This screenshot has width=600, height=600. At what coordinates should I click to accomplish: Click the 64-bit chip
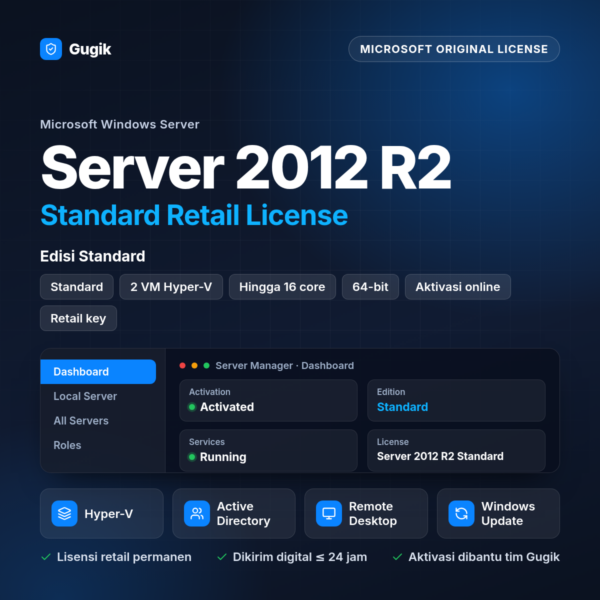click(370, 287)
